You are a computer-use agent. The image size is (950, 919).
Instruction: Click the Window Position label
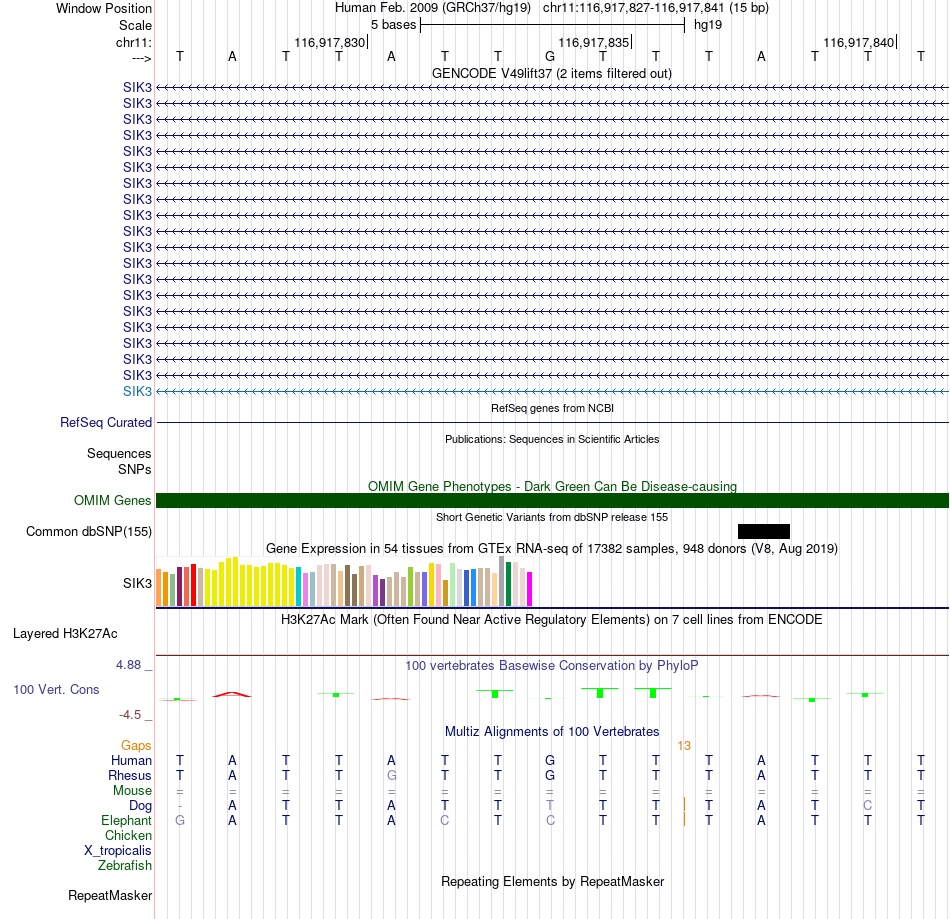[x=104, y=8]
